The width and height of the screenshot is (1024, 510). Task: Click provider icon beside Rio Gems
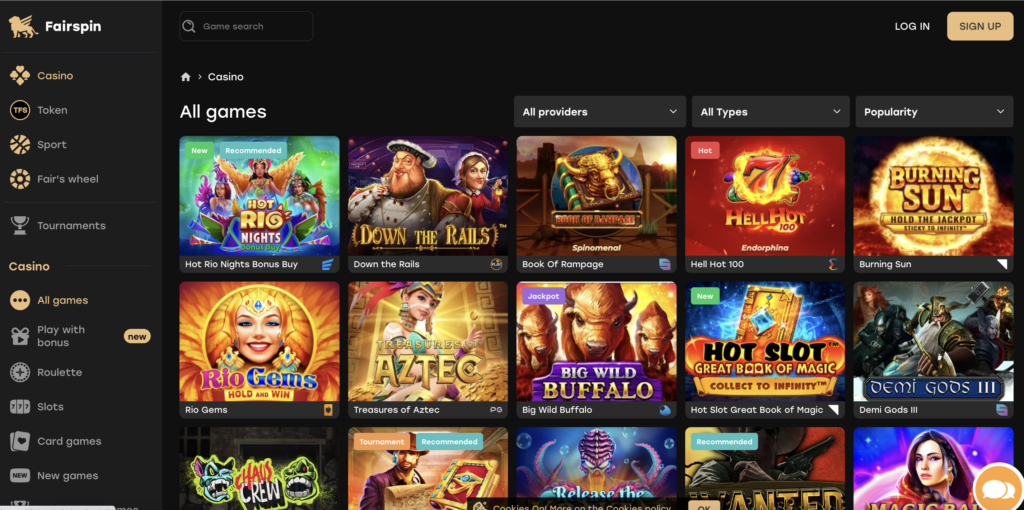click(328, 410)
